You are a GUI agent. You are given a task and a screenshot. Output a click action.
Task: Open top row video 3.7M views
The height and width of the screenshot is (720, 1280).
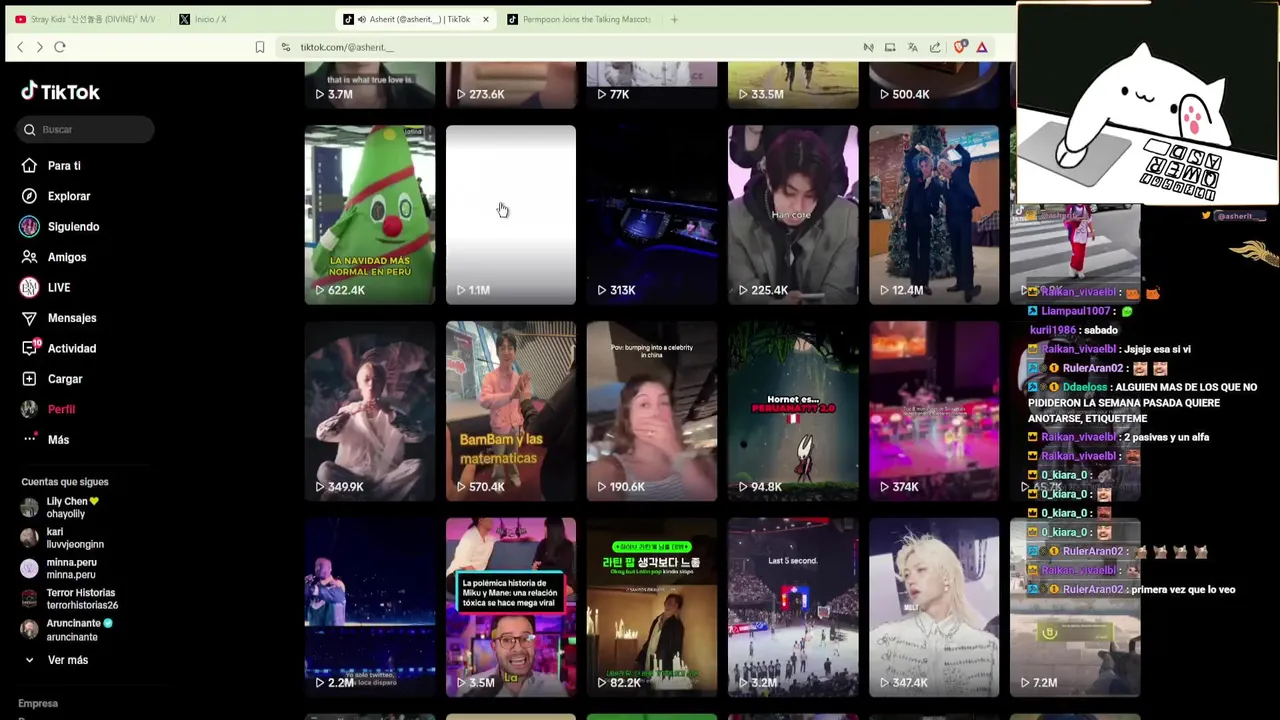(x=370, y=85)
